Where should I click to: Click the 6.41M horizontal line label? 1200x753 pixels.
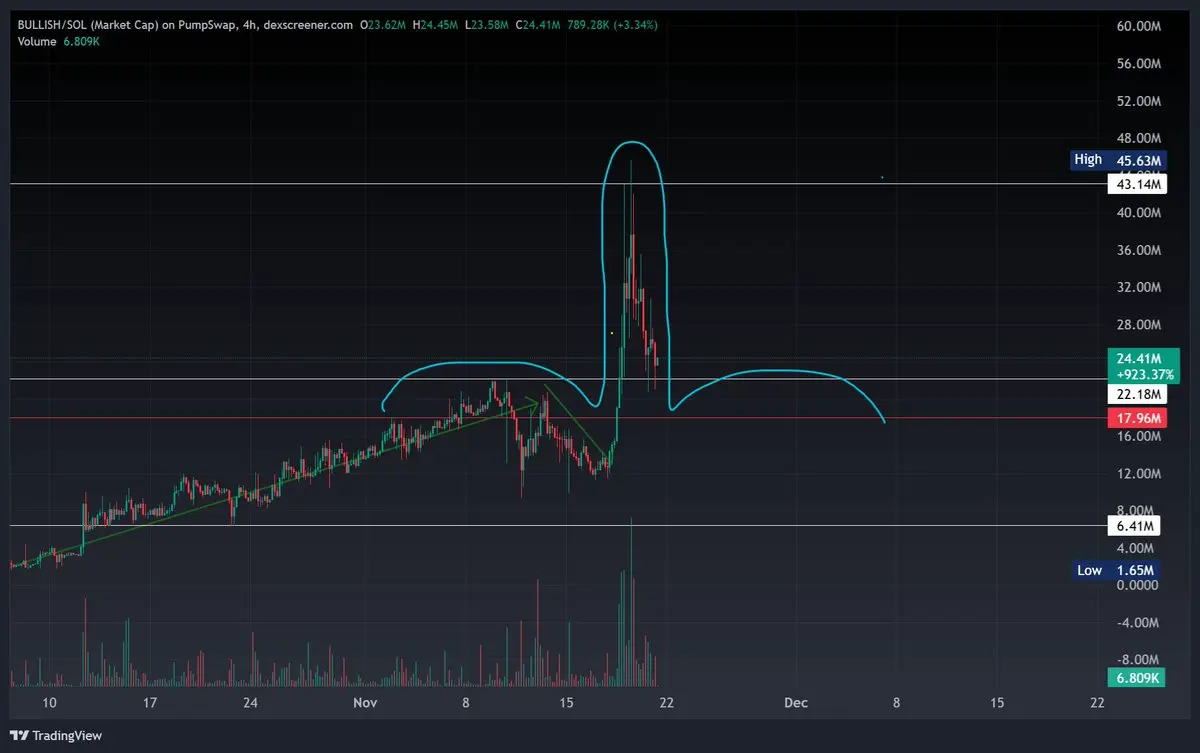1134,526
